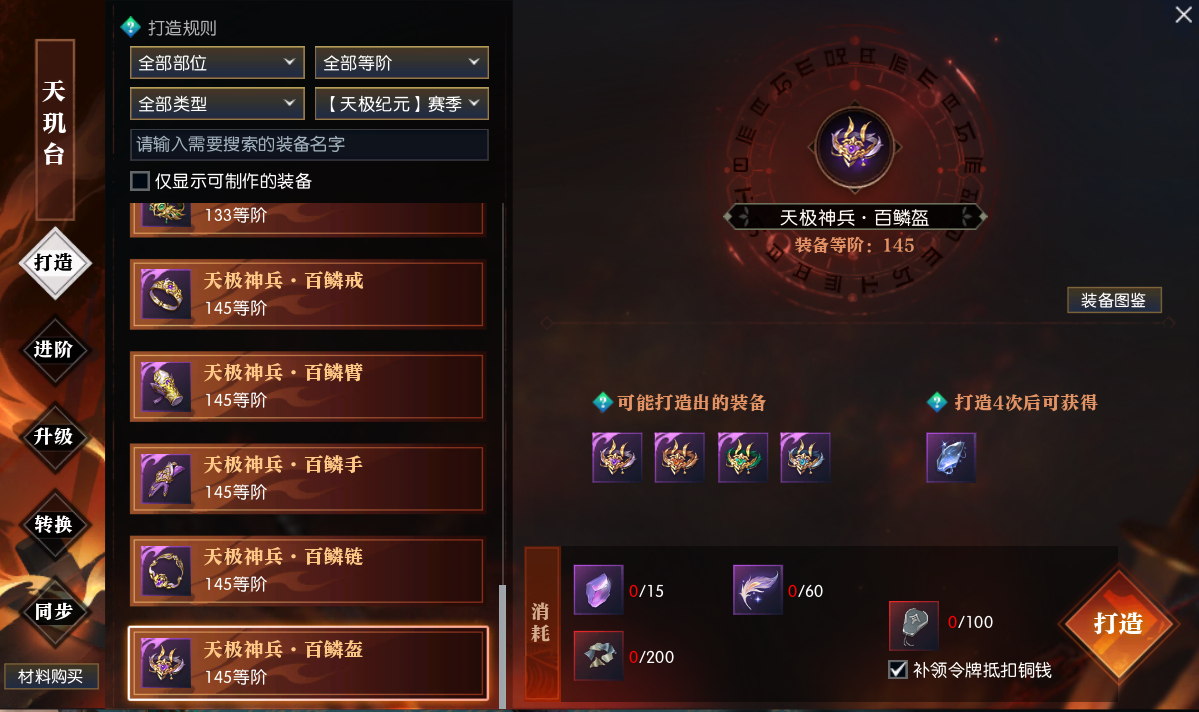Click the large 百鳞盔 helmet emblem

coord(854,147)
